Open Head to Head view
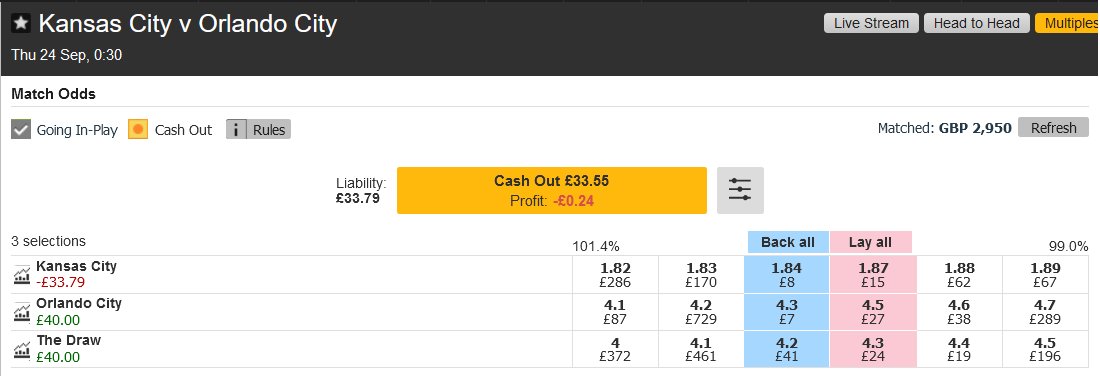The image size is (1100, 376). coord(976,23)
